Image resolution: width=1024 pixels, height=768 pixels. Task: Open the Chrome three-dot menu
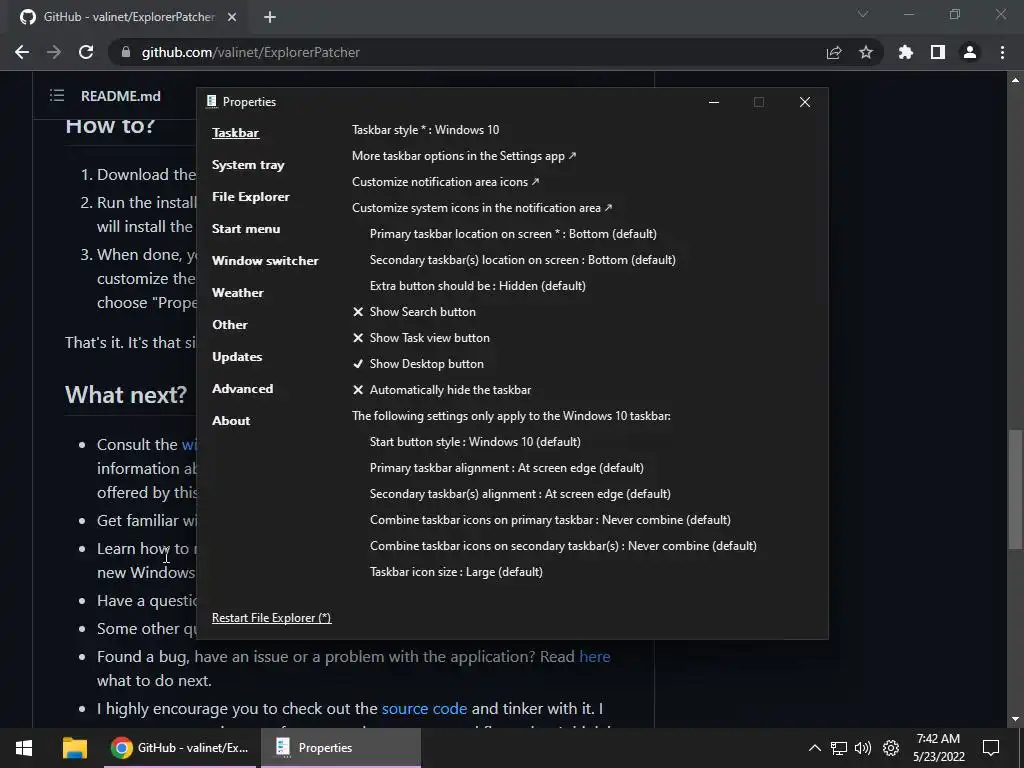(x=1002, y=52)
